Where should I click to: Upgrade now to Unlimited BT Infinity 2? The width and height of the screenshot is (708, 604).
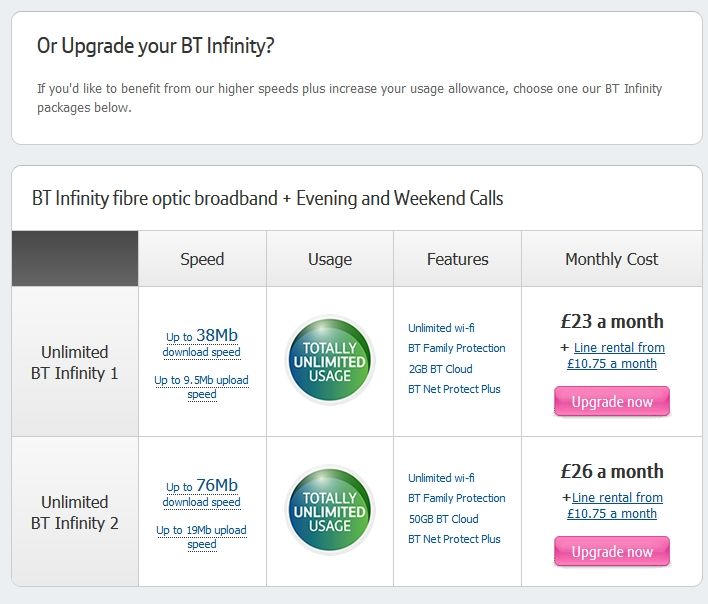tap(612, 551)
